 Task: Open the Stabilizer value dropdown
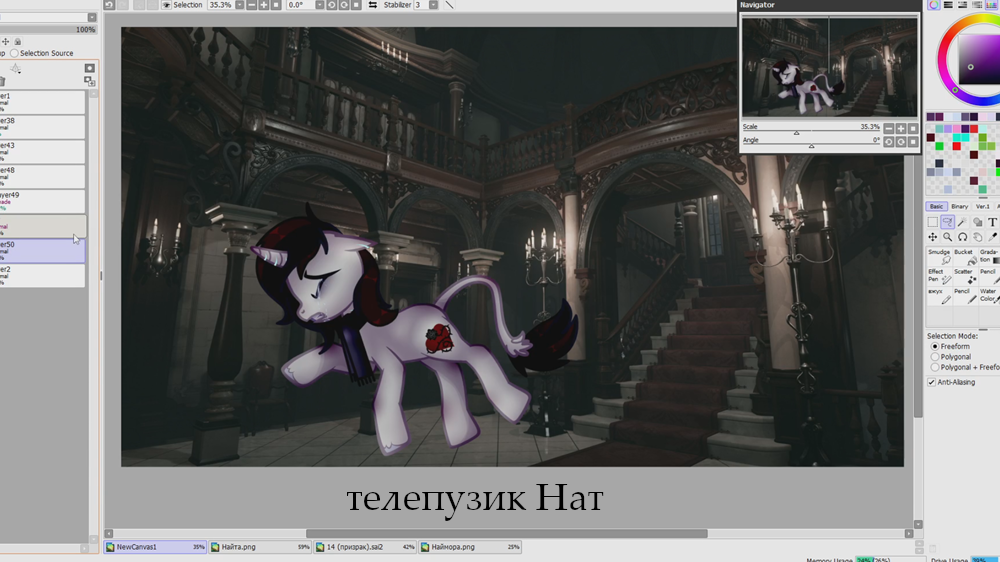(434, 4)
